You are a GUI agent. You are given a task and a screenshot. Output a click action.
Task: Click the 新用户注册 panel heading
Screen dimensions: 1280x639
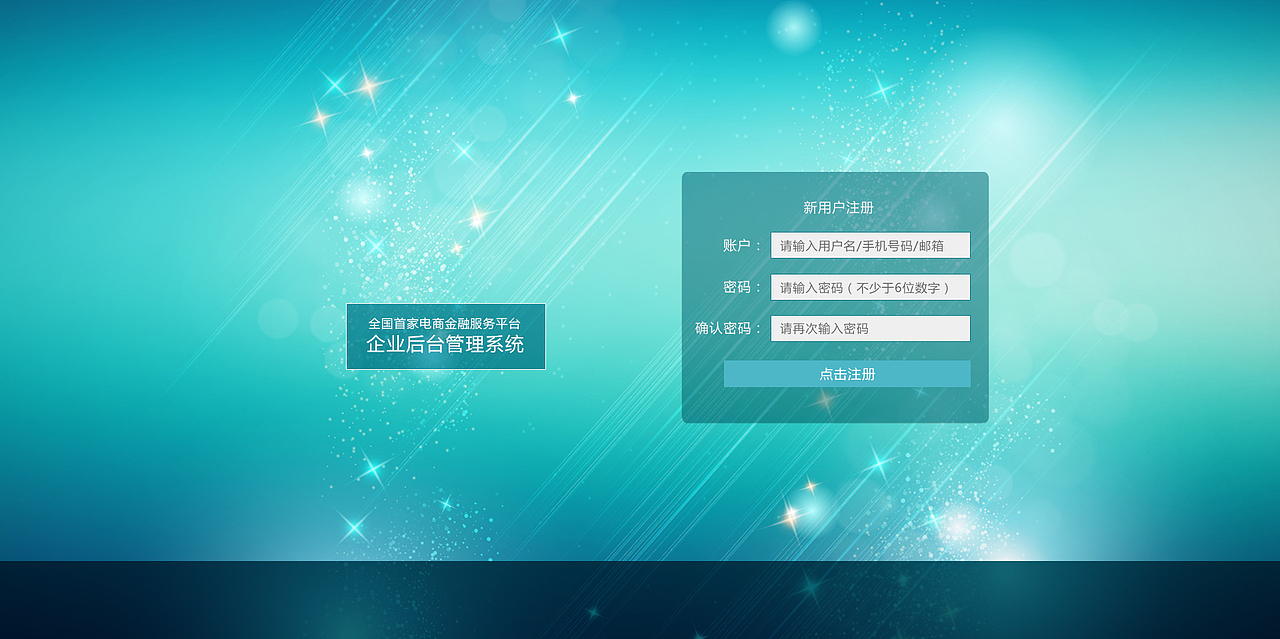coord(836,207)
